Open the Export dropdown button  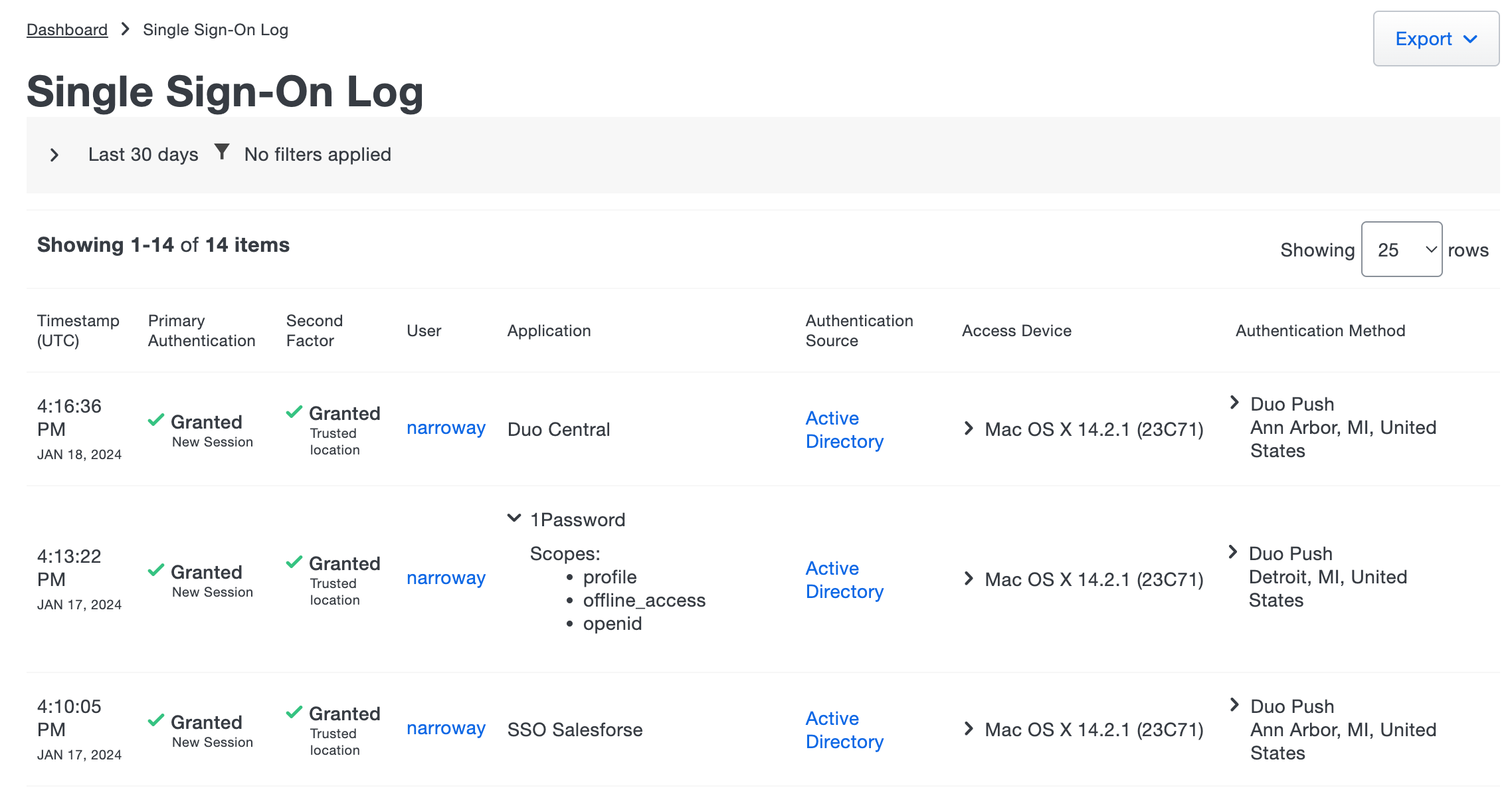pos(1436,39)
